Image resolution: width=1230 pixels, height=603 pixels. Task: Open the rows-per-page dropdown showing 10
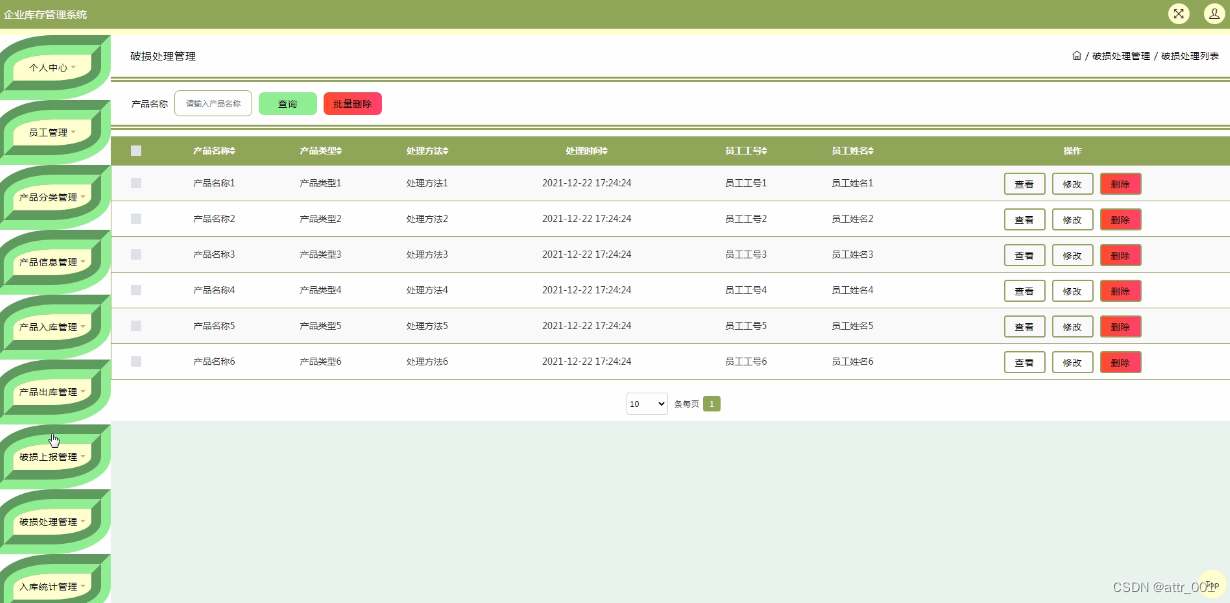point(647,404)
